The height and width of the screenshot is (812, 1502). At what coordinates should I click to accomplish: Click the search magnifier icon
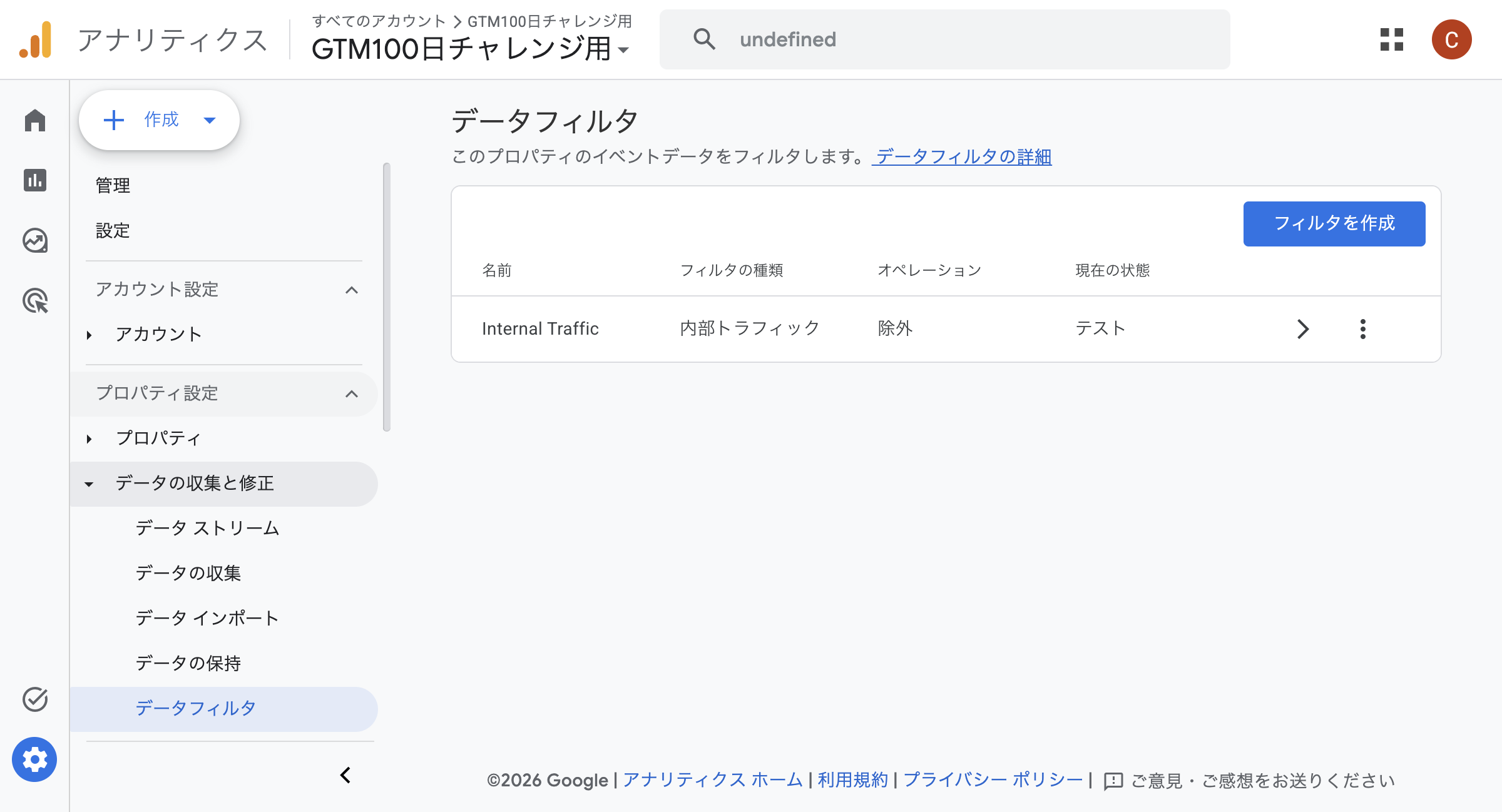pos(704,39)
